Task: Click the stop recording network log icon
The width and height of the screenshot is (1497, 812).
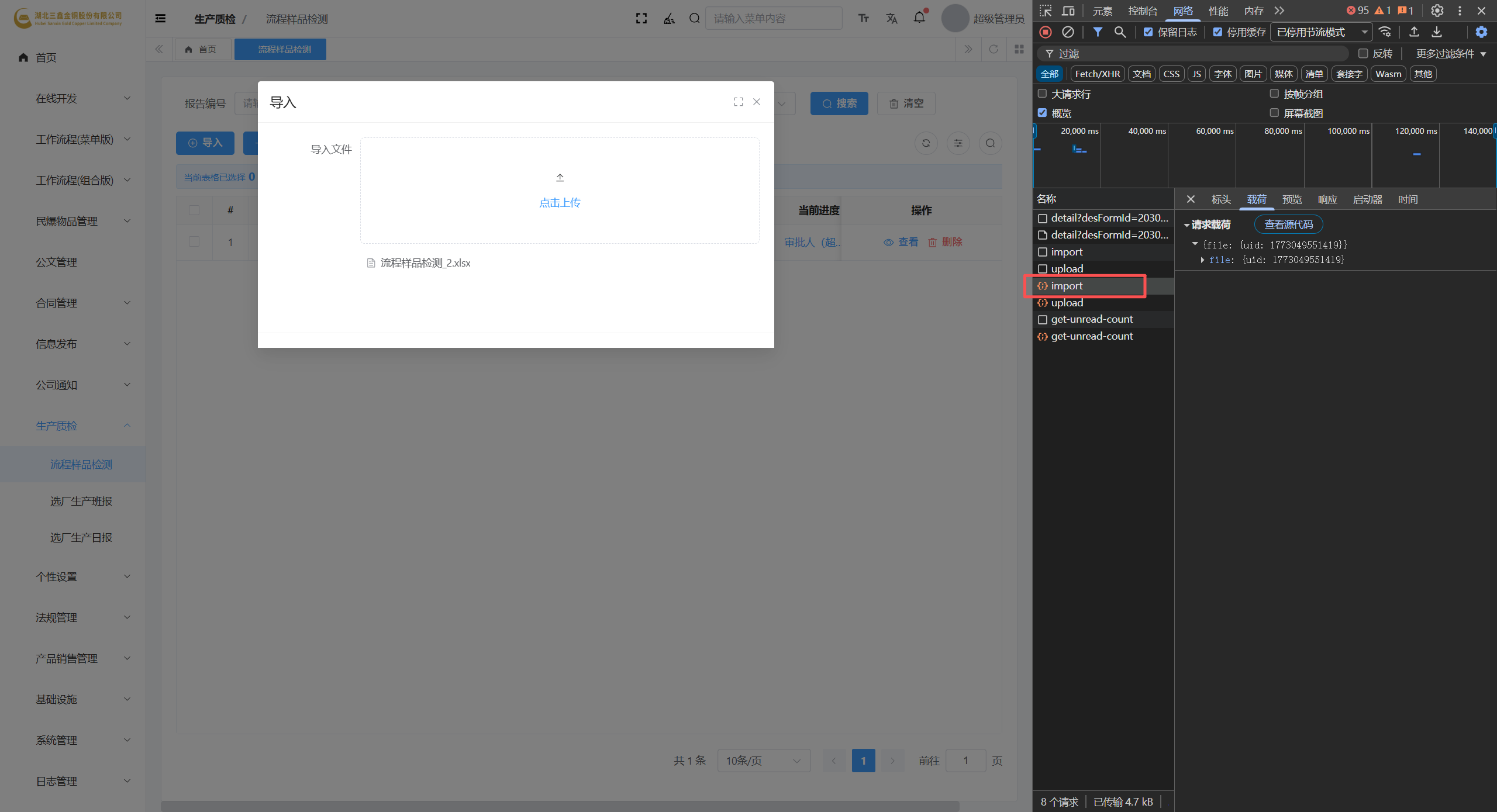Action: pyautogui.click(x=1046, y=32)
